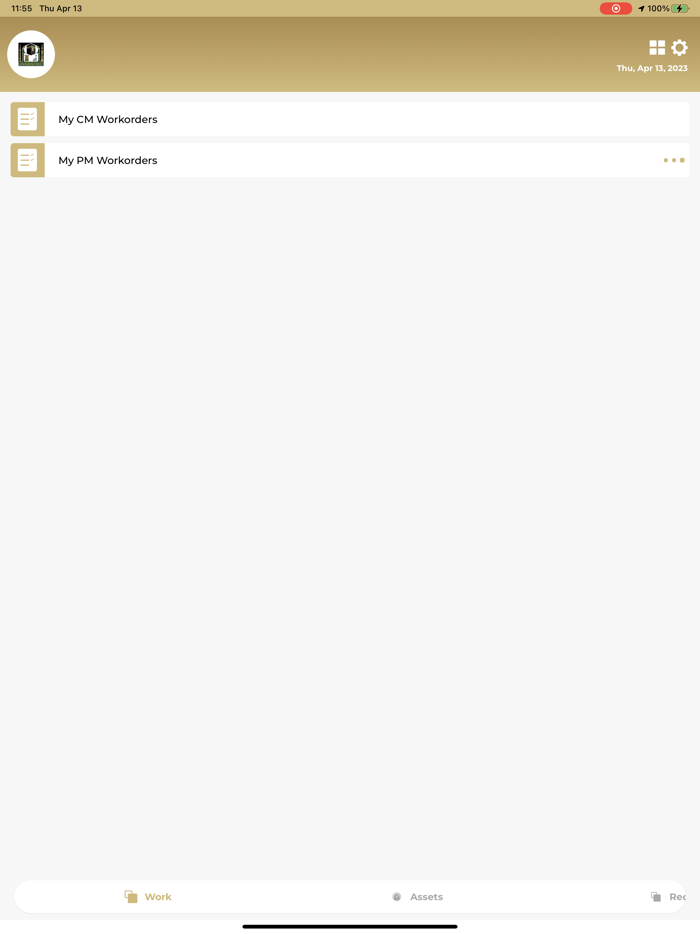Screen dimensions: 700x934
Task: Open the My PM Workorders text label
Action: click(x=108, y=160)
